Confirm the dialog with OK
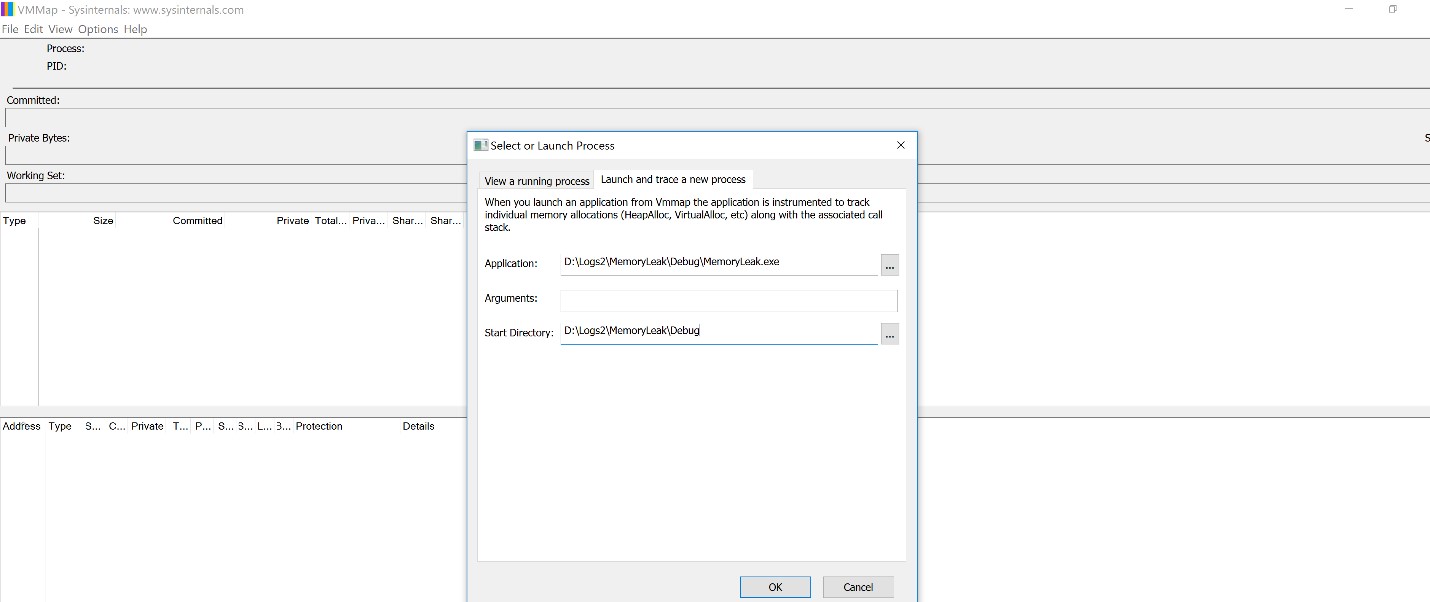1430x602 pixels. [775, 587]
